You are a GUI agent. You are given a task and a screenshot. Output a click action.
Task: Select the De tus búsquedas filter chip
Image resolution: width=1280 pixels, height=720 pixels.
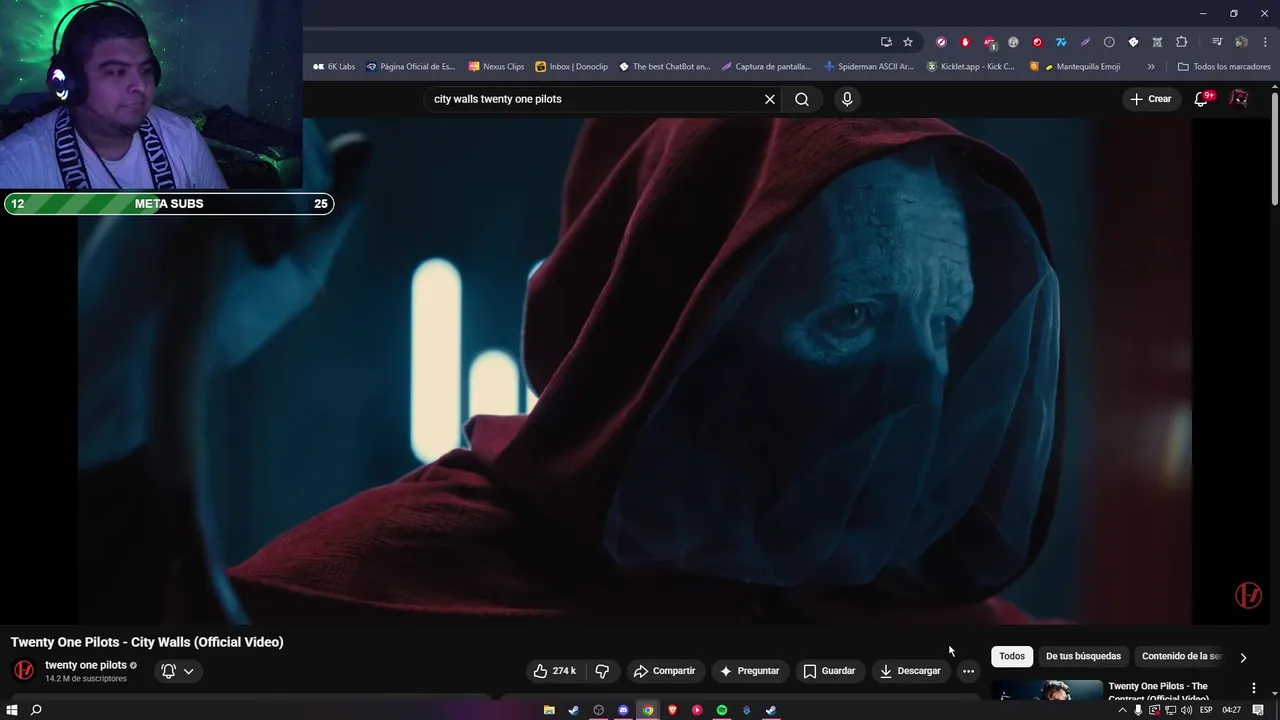pos(1083,656)
